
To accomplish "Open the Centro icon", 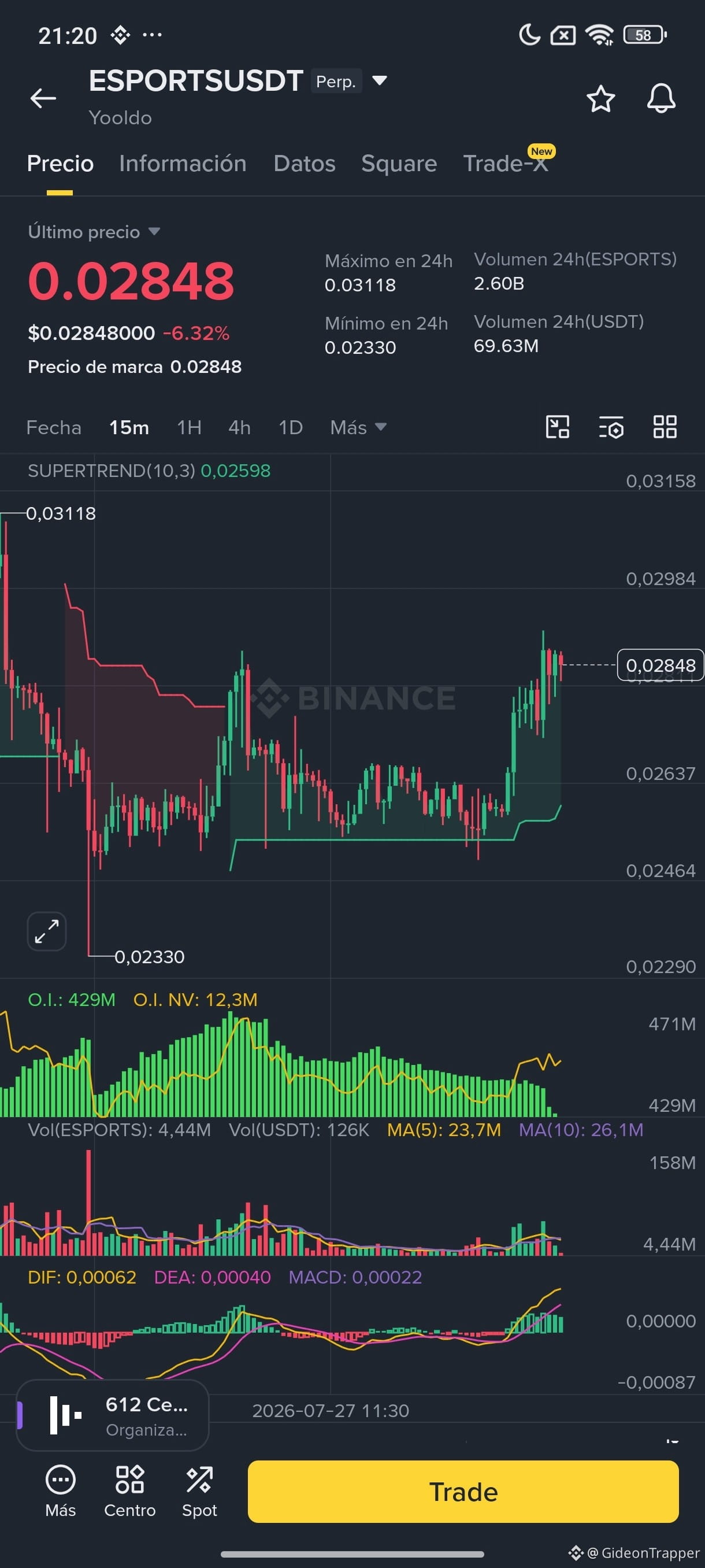I will tap(129, 1492).
